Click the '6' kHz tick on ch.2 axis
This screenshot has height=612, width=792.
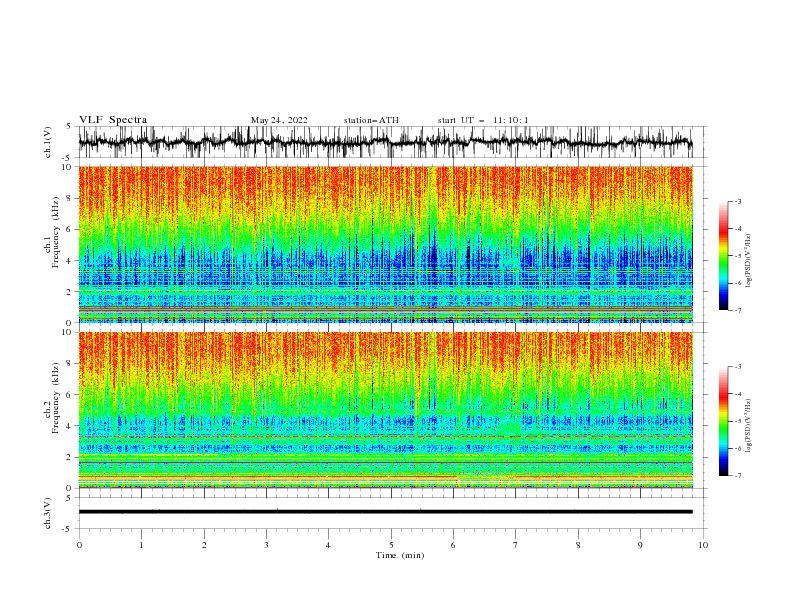pos(68,395)
